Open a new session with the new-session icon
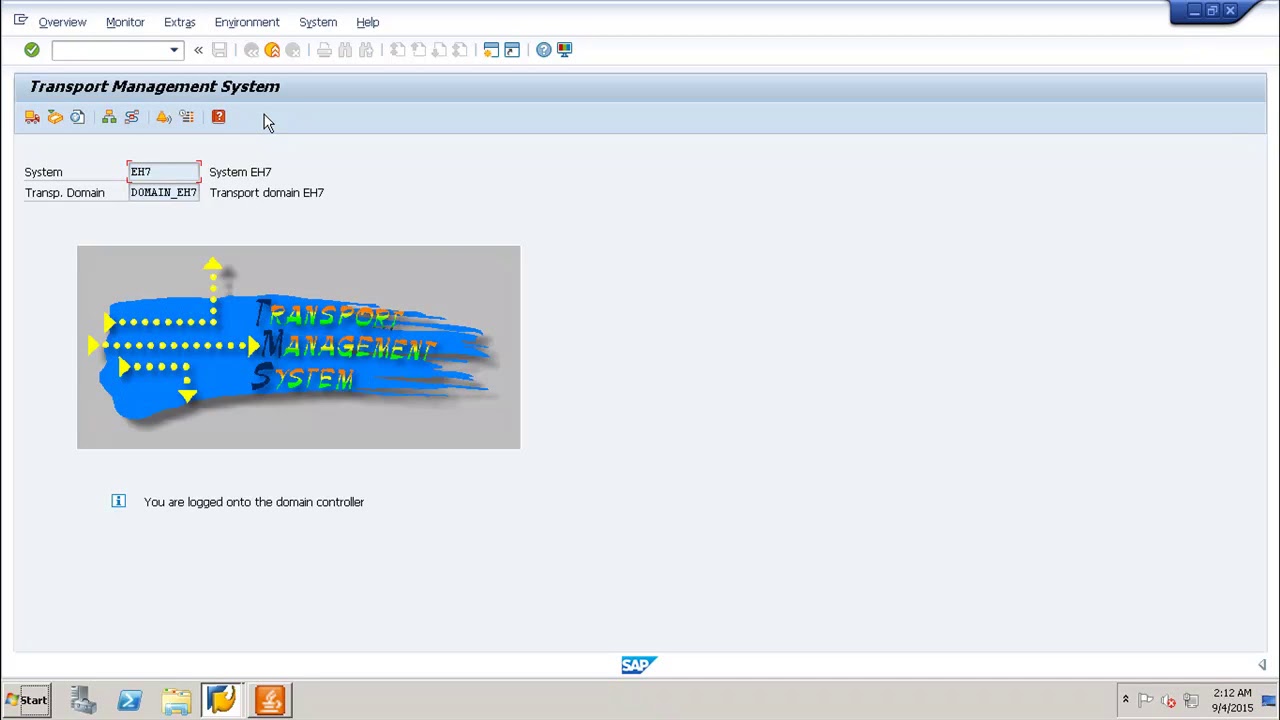 click(x=490, y=50)
